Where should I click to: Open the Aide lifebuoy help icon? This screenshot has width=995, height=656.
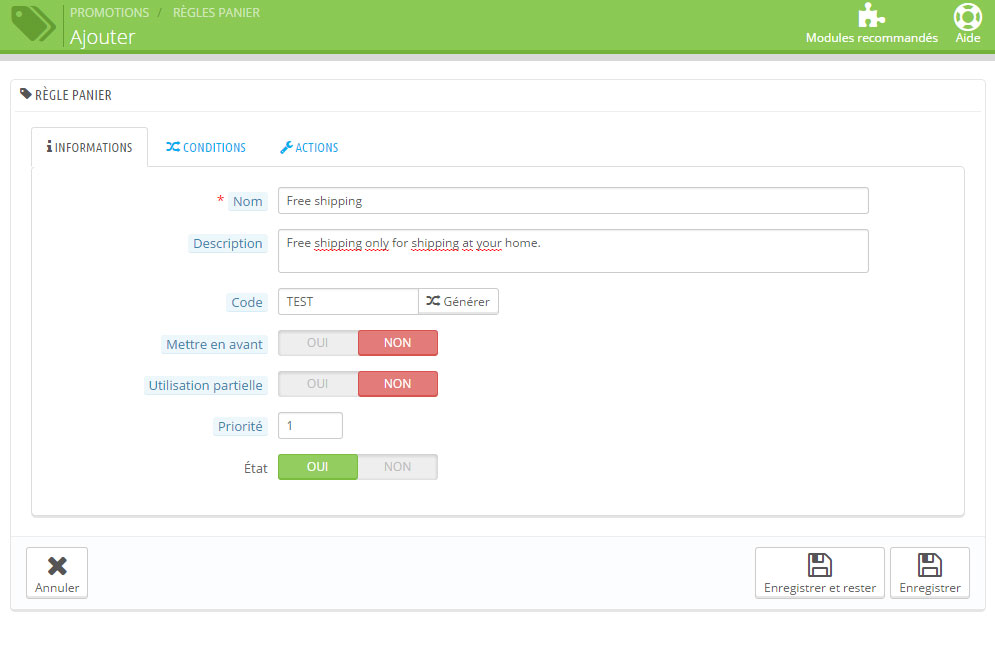click(x=968, y=16)
